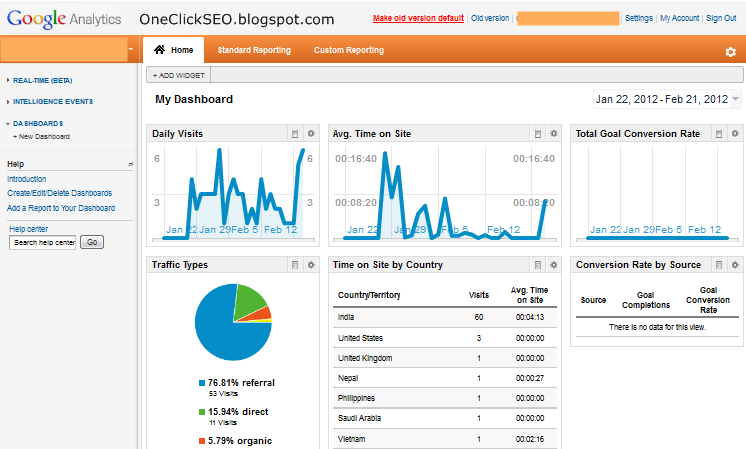746x449 pixels.
Task: Open the Old version link
Action: coord(490,18)
